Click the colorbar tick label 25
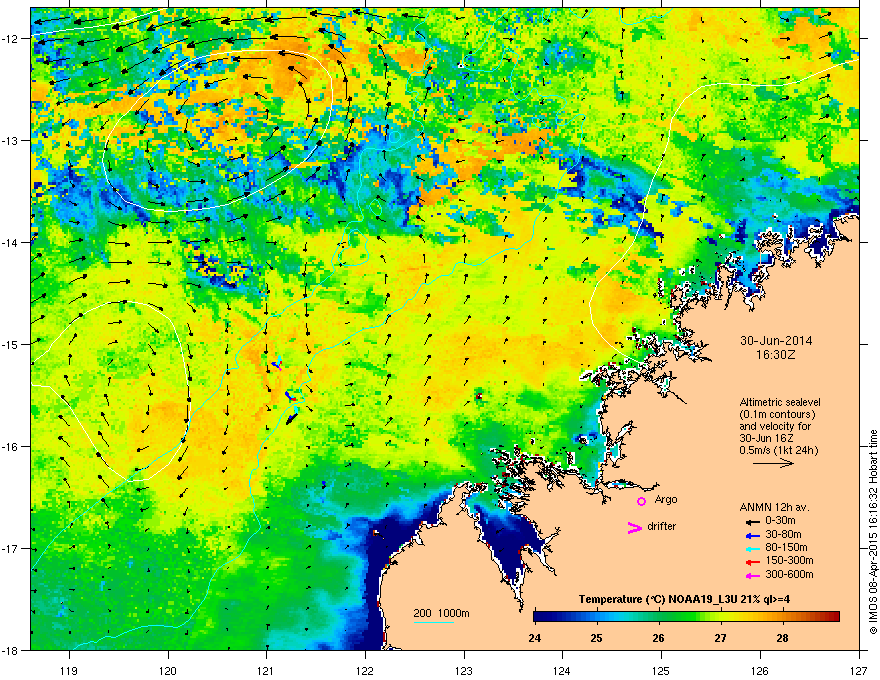The image size is (880, 680). pyautogui.click(x=597, y=638)
